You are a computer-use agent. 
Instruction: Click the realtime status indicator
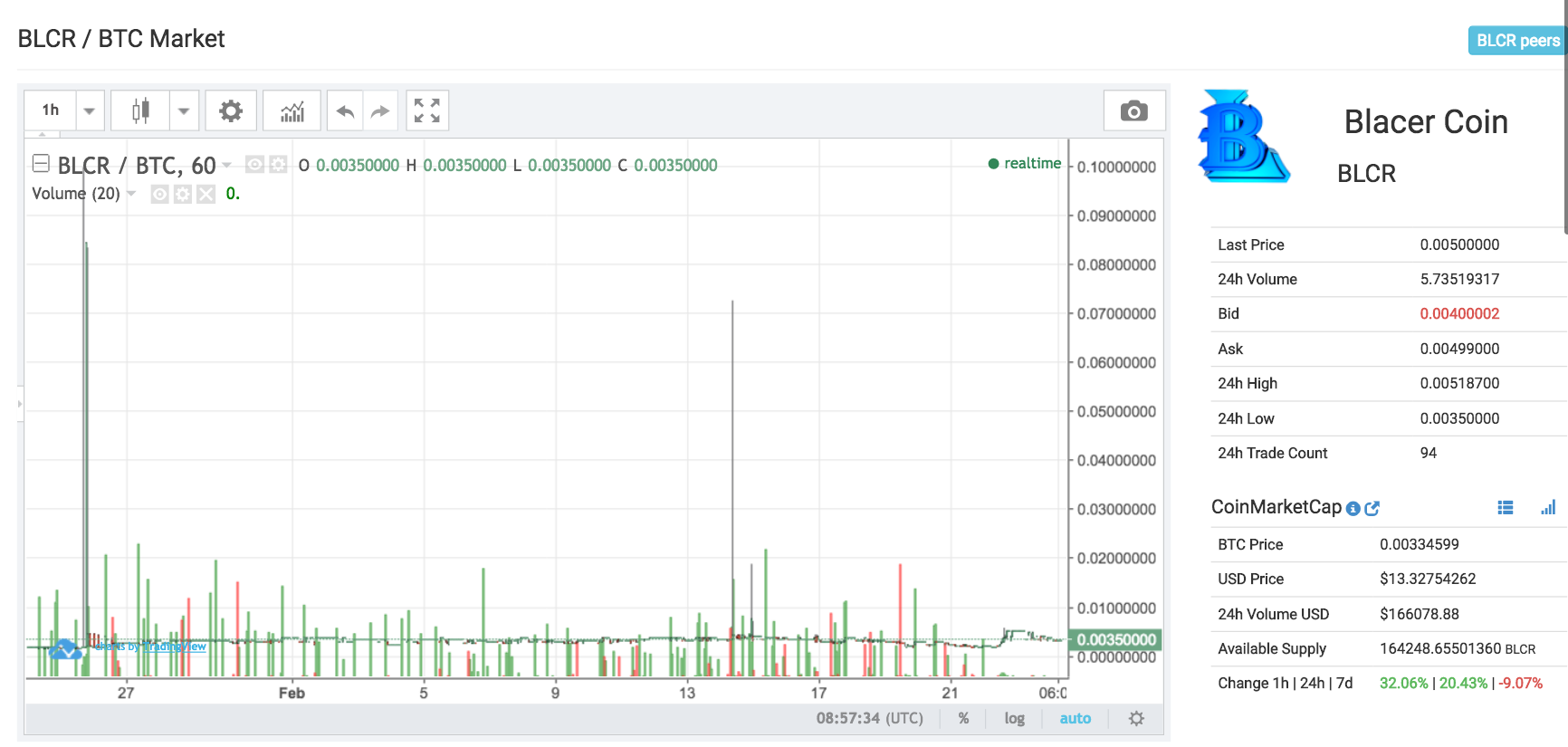[1025, 163]
